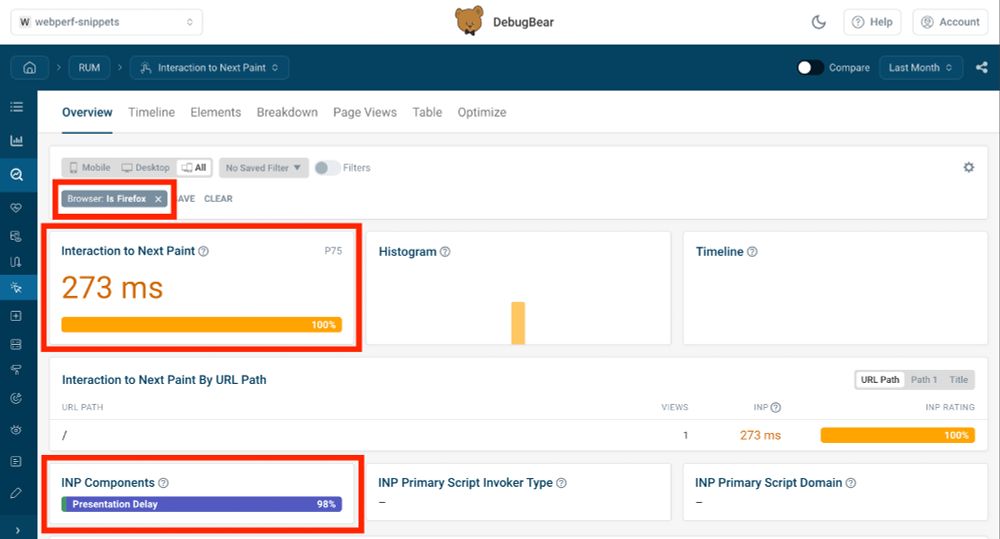Select the Mobile device filter
Viewport: 1000px width, 539px height.
pyautogui.click(x=90, y=168)
